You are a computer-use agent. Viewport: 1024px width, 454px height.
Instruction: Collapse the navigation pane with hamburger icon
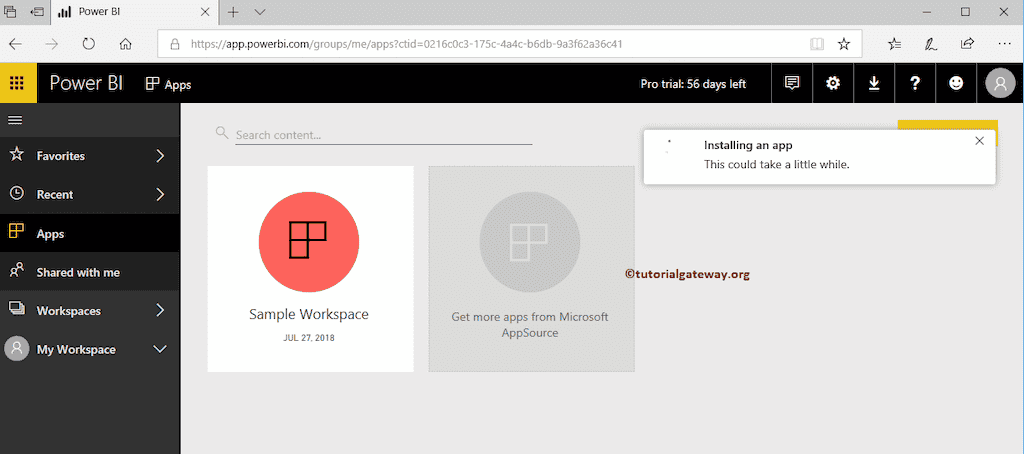[x=14, y=120]
